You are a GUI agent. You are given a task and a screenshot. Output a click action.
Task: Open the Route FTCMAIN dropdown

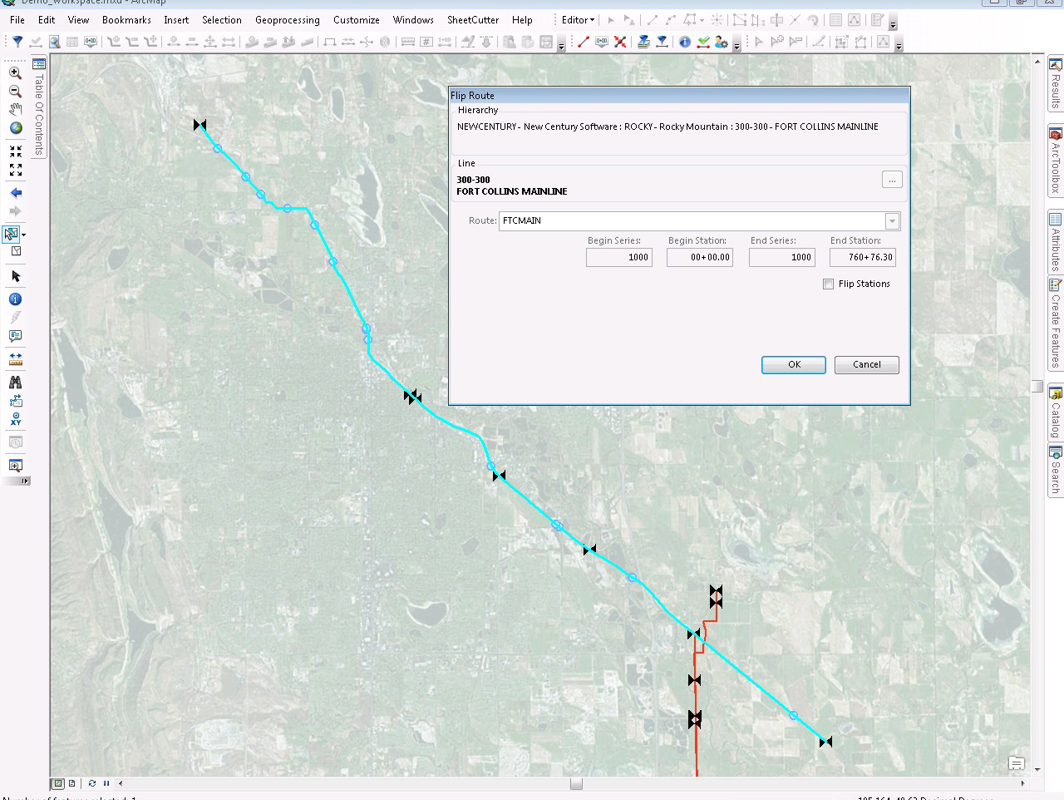[892, 221]
